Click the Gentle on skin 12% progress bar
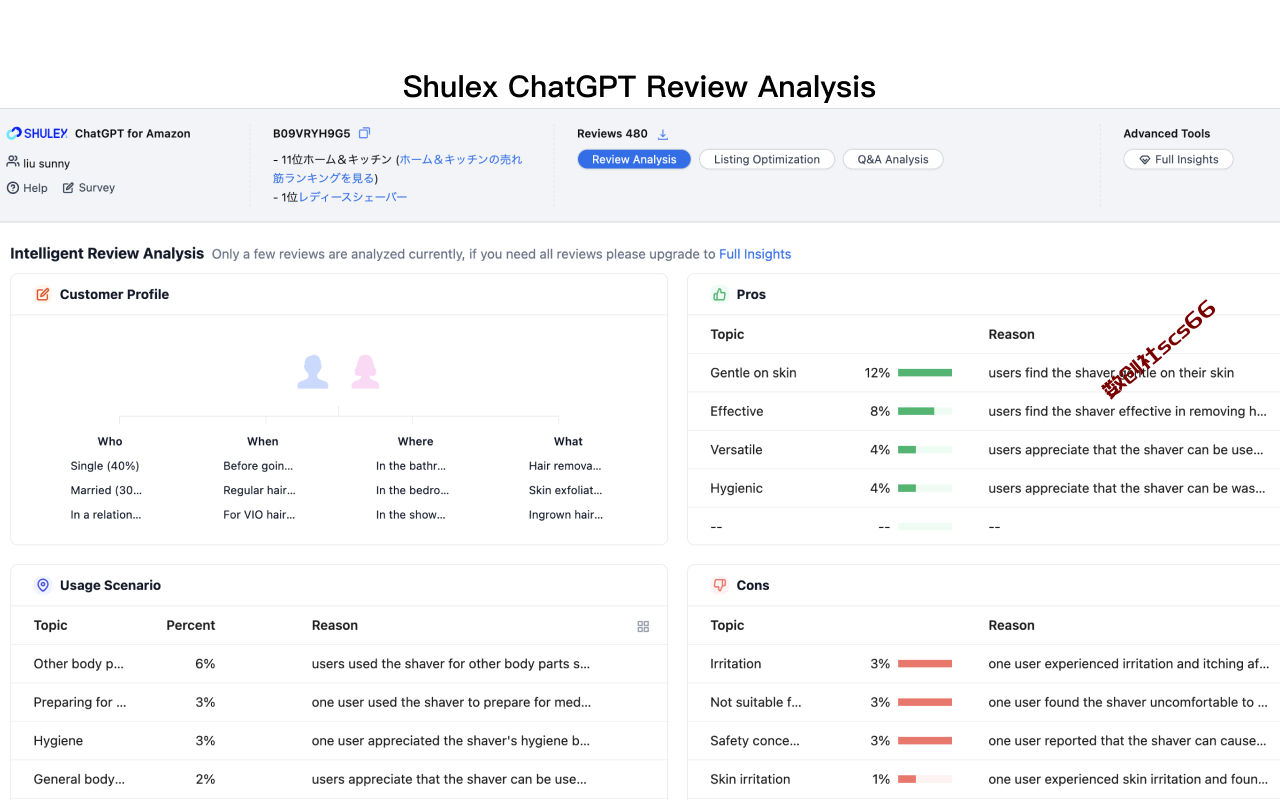The height and width of the screenshot is (800, 1280). click(x=925, y=373)
